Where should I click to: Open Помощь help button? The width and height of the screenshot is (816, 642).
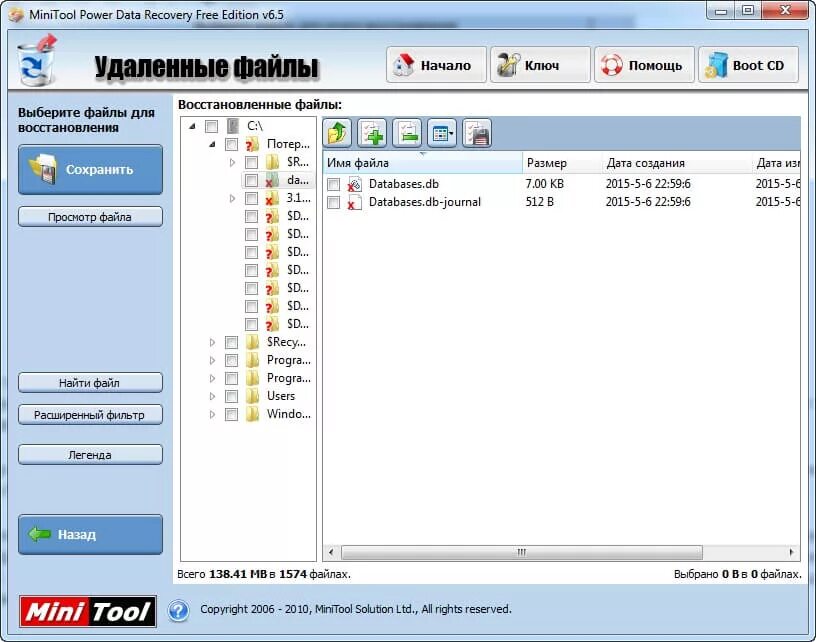click(644, 65)
